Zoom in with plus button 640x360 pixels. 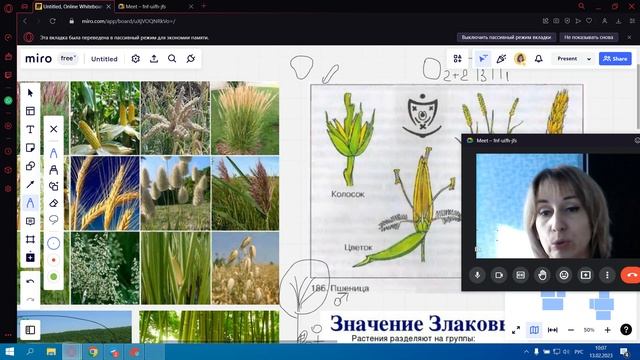(x=607, y=330)
